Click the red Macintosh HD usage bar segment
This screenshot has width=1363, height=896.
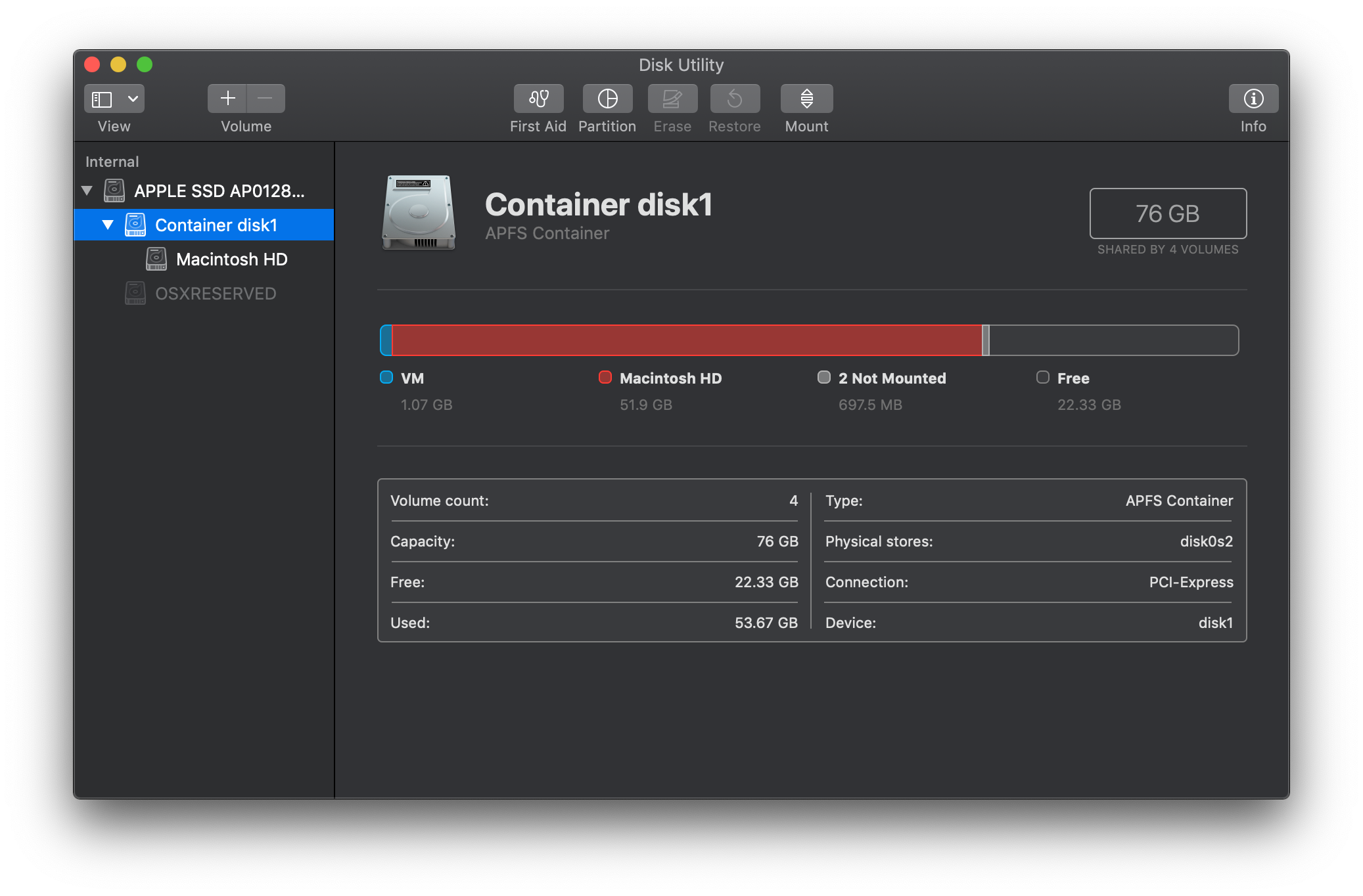[687, 340]
